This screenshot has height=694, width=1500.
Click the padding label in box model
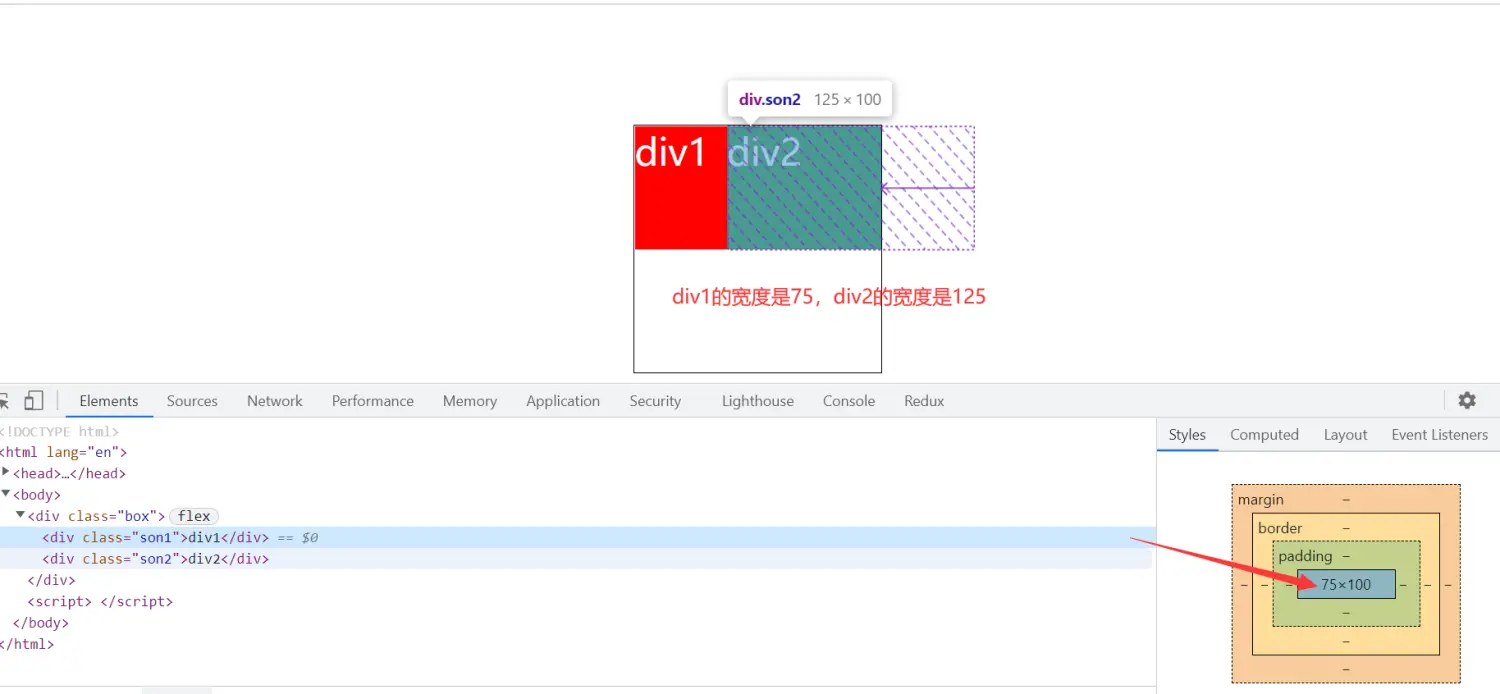click(x=1305, y=556)
